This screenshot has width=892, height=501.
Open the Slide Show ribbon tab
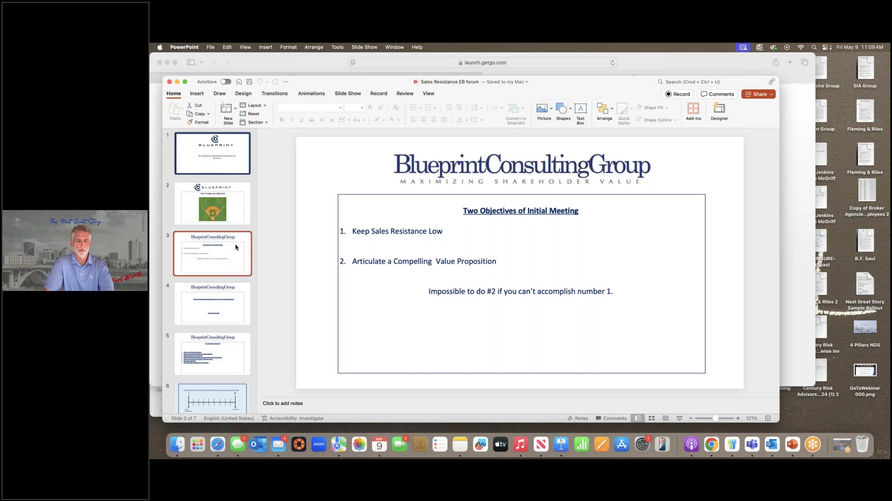pos(348,93)
